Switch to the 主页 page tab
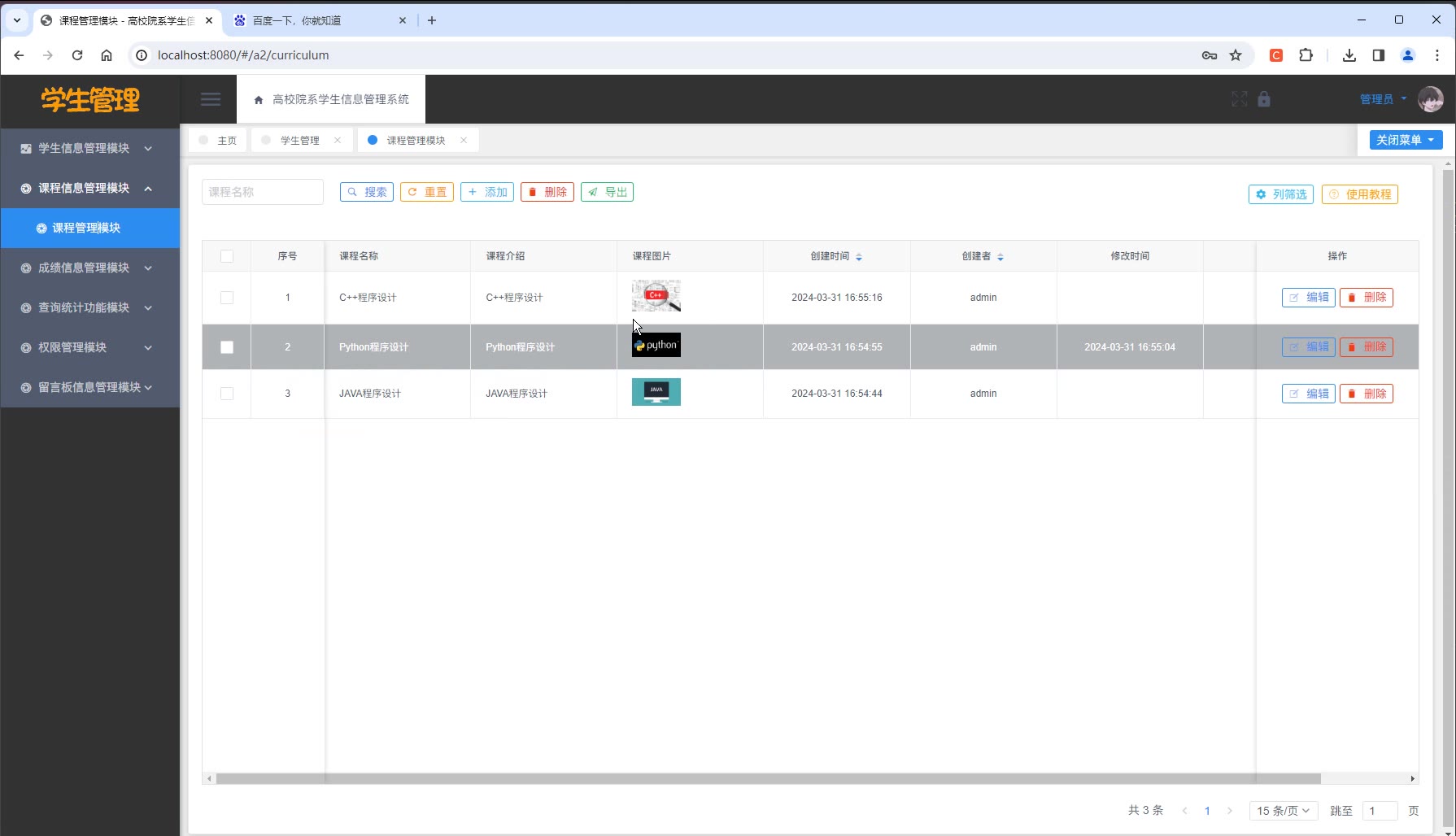 pyautogui.click(x=218, y=140)
